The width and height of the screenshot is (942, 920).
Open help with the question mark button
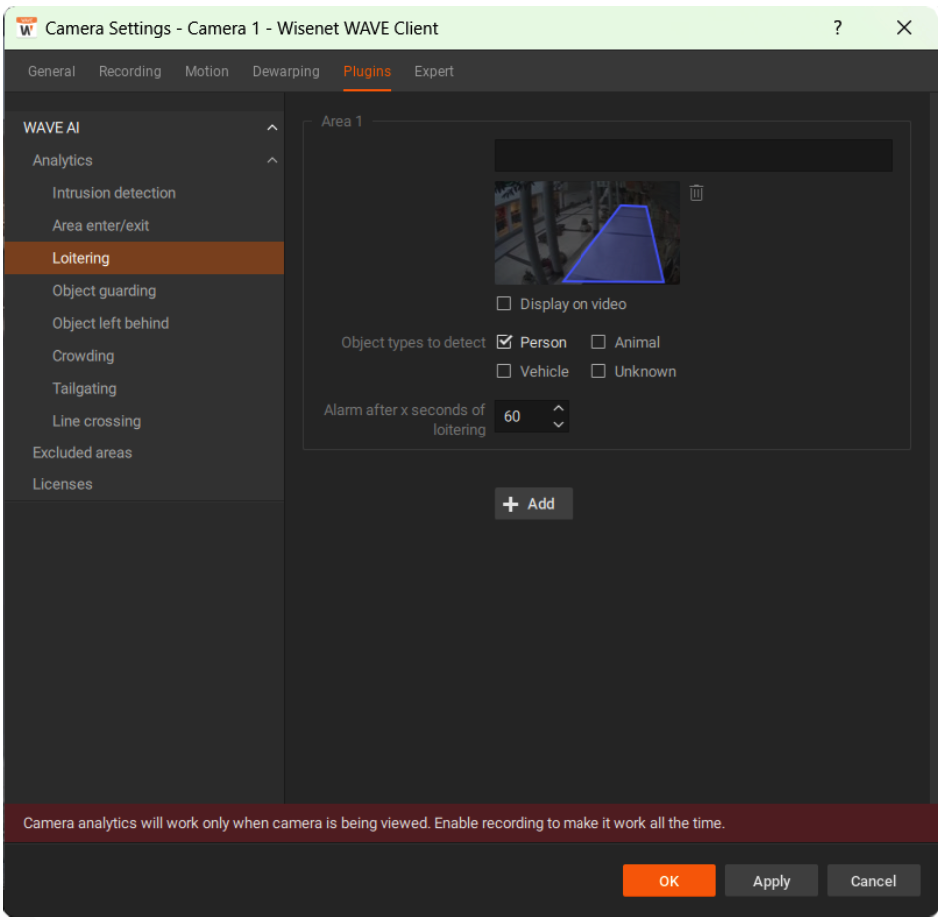(x=837, y=28)
